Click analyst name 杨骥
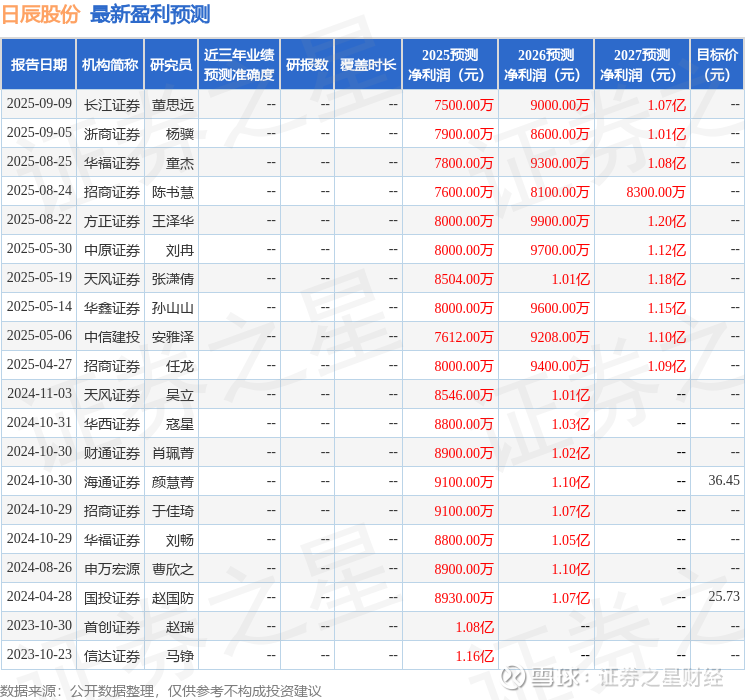The image size is (745, 700). pyautogui.click(x=180, y=134)
